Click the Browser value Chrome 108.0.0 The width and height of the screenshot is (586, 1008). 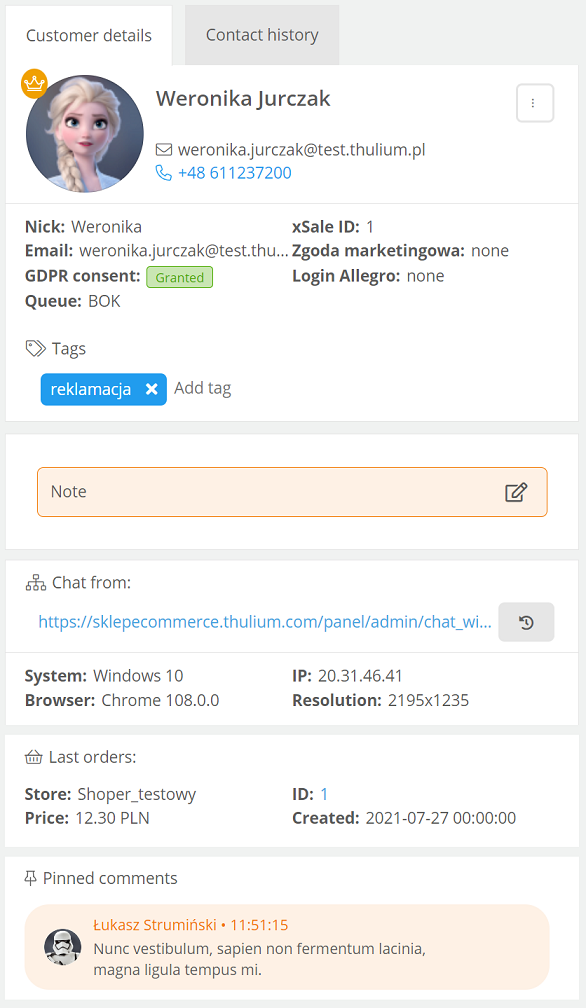point(160,701)
